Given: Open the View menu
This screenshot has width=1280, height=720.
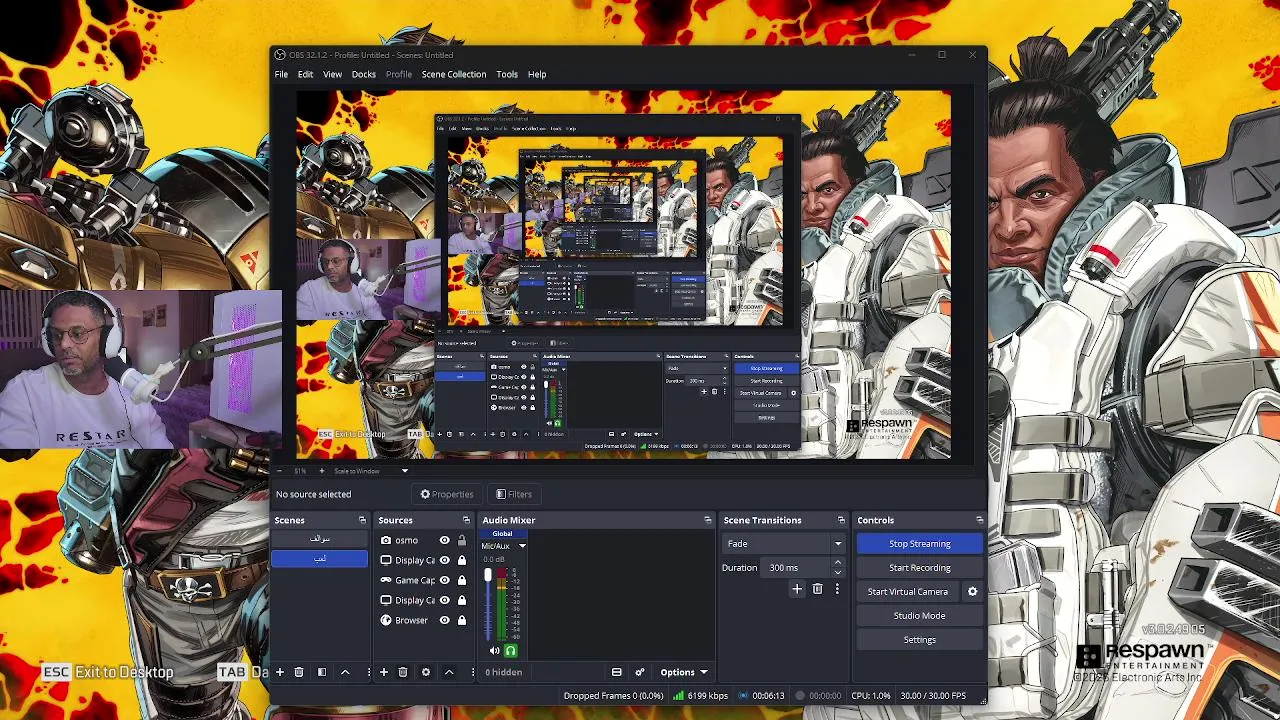Looking at the screenshot, I should [332, 74].
